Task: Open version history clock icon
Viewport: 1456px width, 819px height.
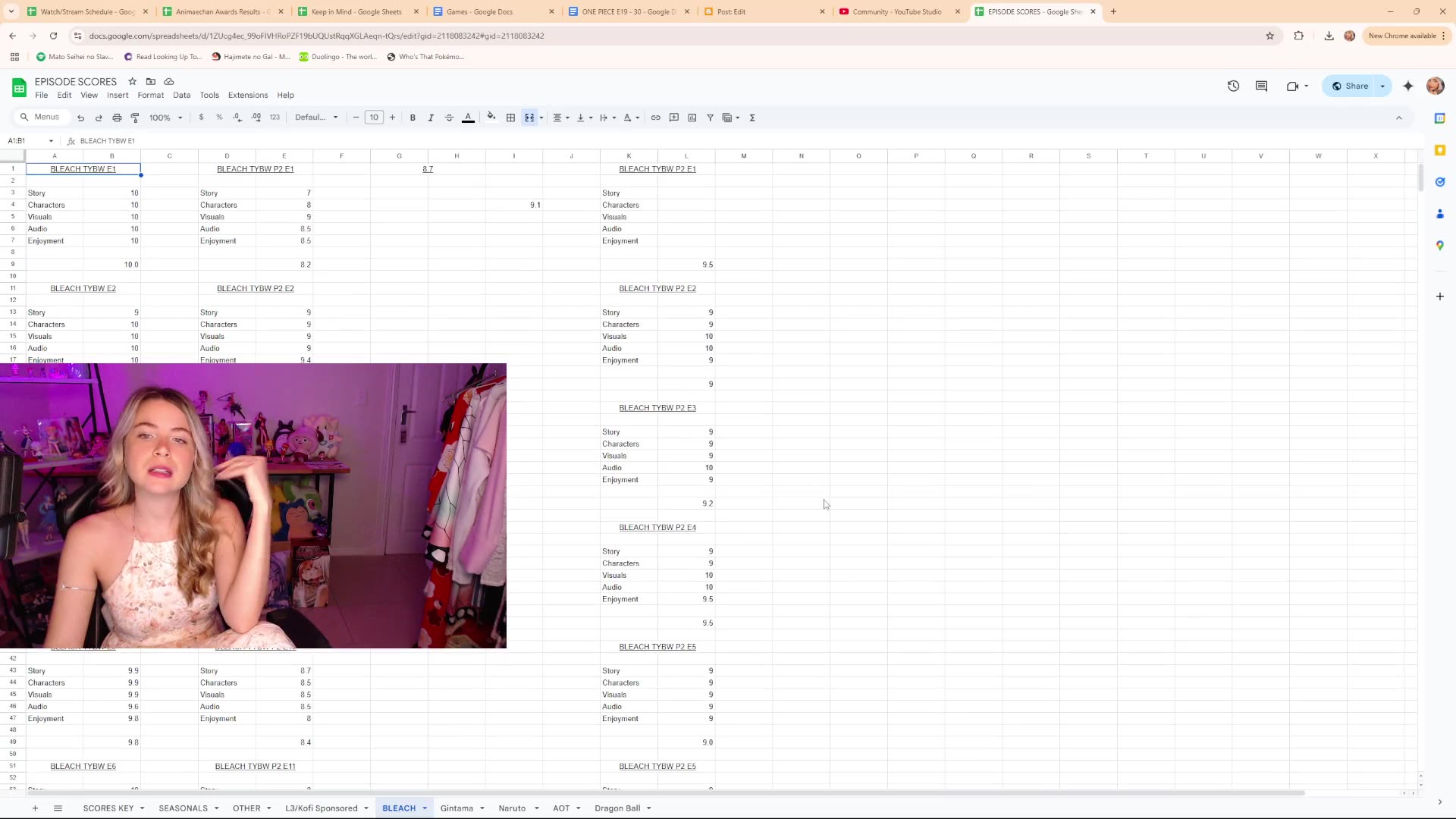Action: pos(1233,86)
